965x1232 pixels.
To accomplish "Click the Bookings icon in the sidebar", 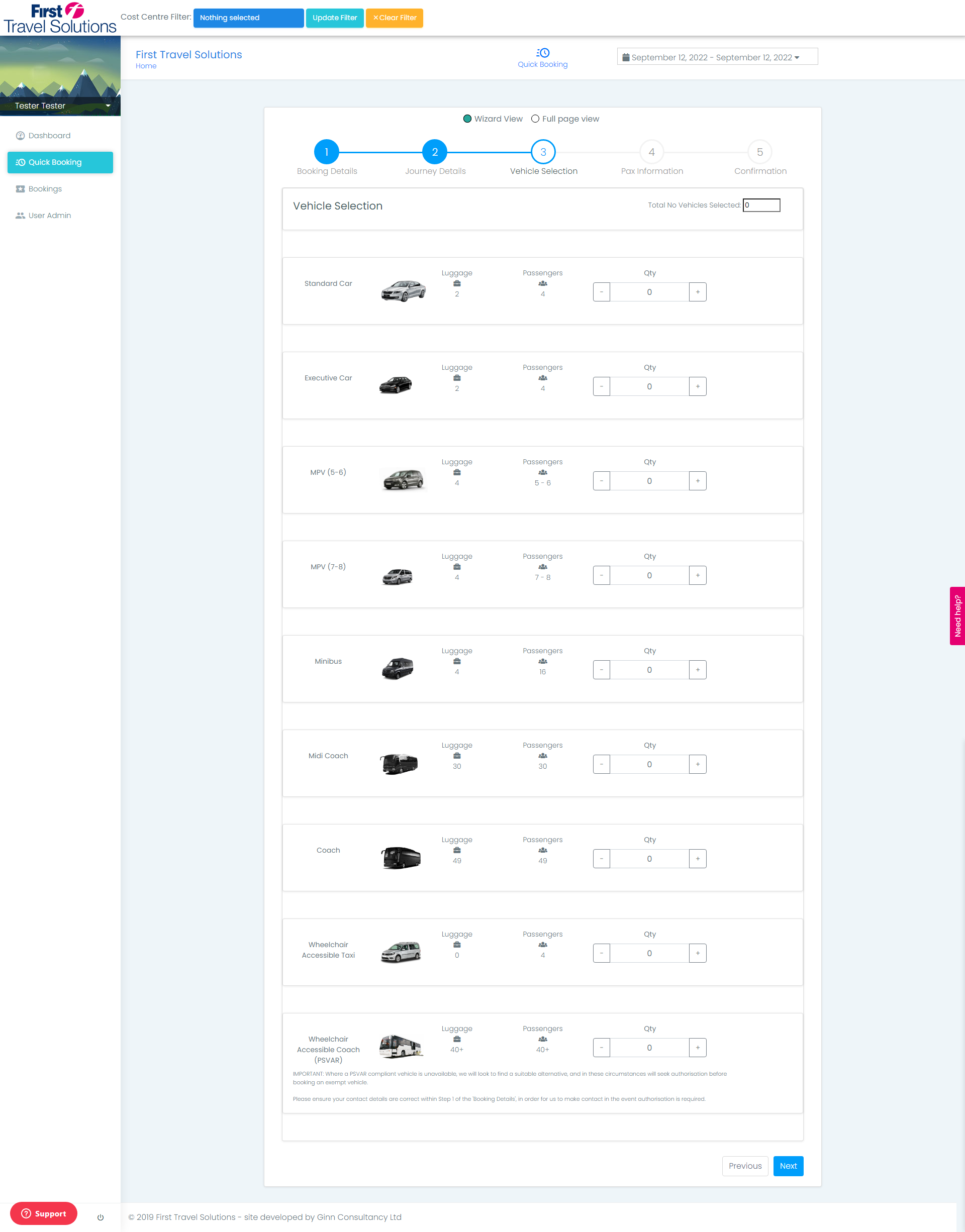I will point(20,189).
